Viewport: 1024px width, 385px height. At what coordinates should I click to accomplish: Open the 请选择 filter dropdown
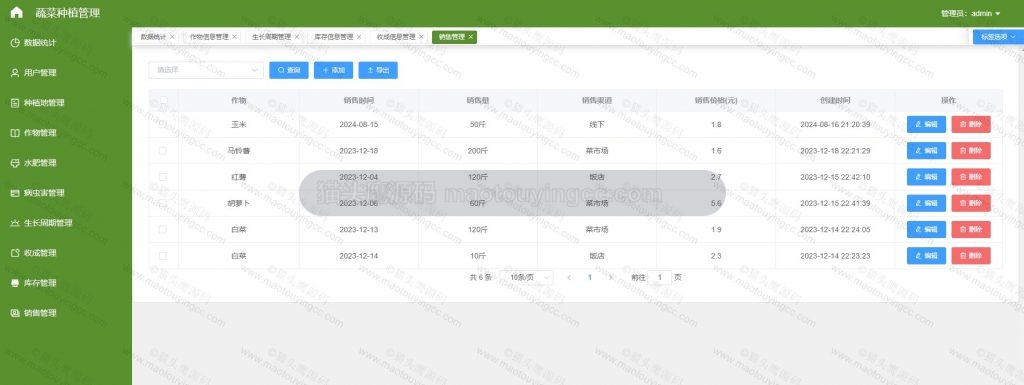[206, 70]
